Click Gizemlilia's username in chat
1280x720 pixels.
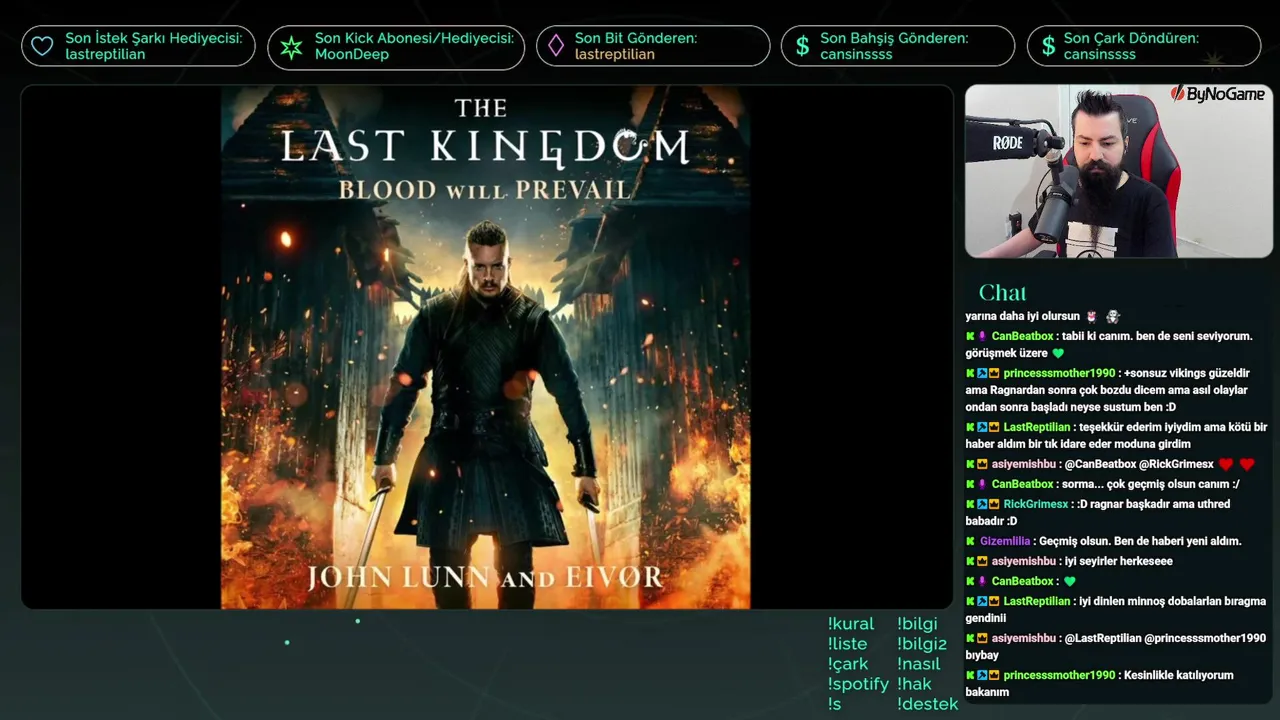click(1005, 541)
